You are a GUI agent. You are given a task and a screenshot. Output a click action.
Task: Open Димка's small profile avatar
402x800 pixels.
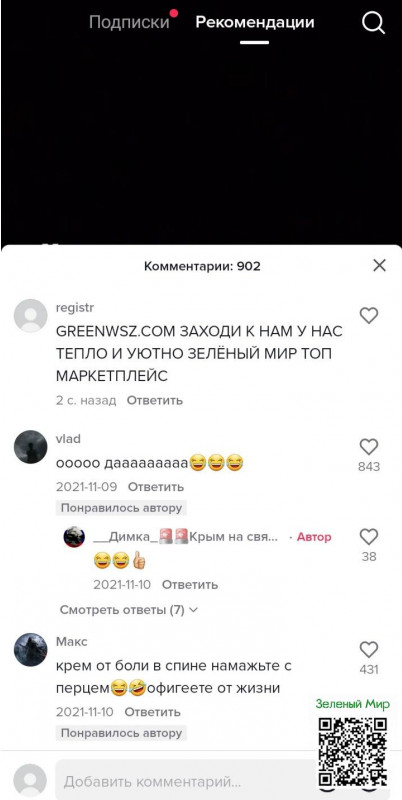[x=74, y=537]
